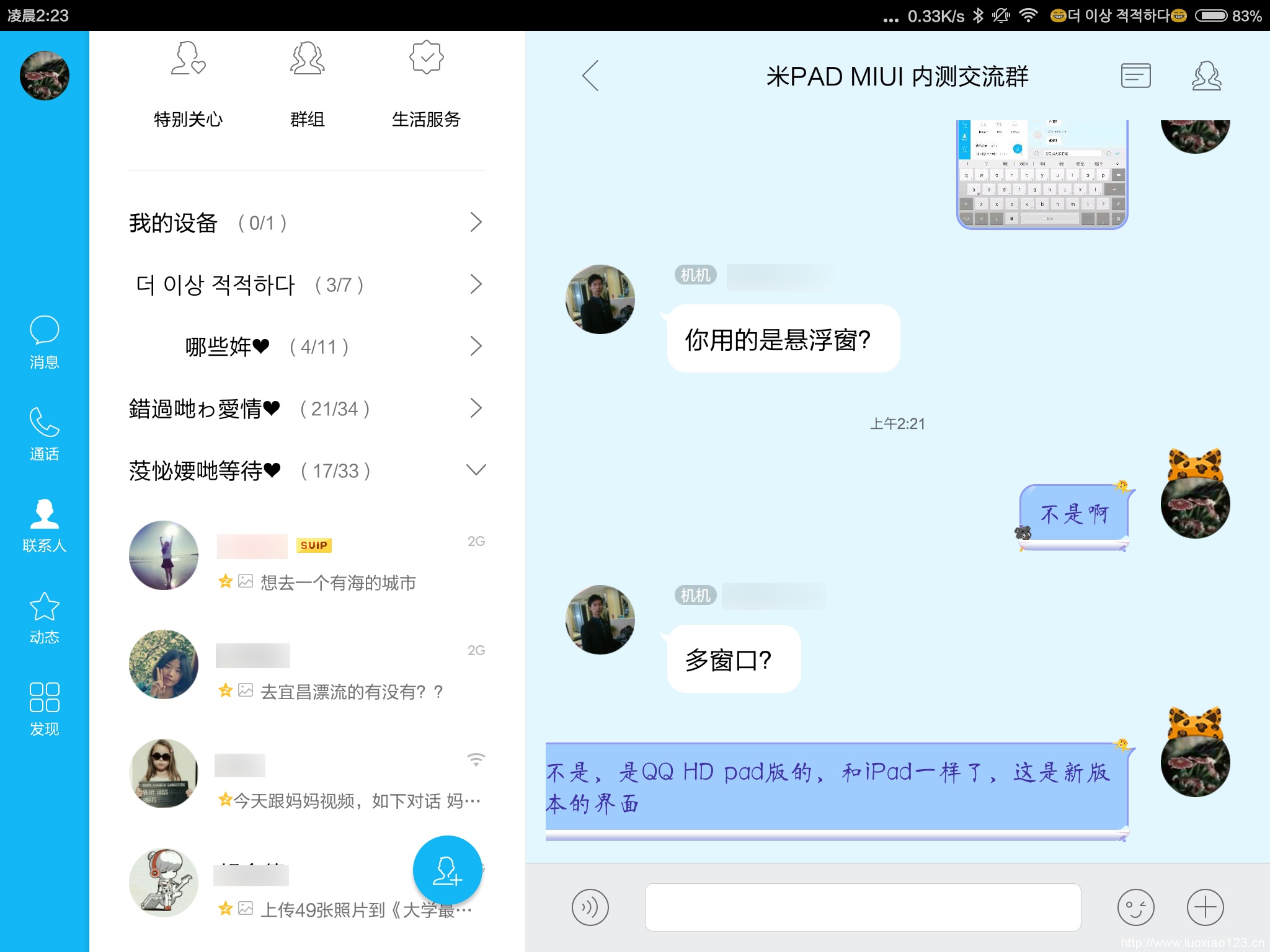1270x952 pixels.
Task: Open contact who uploaded 49张照片
Action: (308, 883)
